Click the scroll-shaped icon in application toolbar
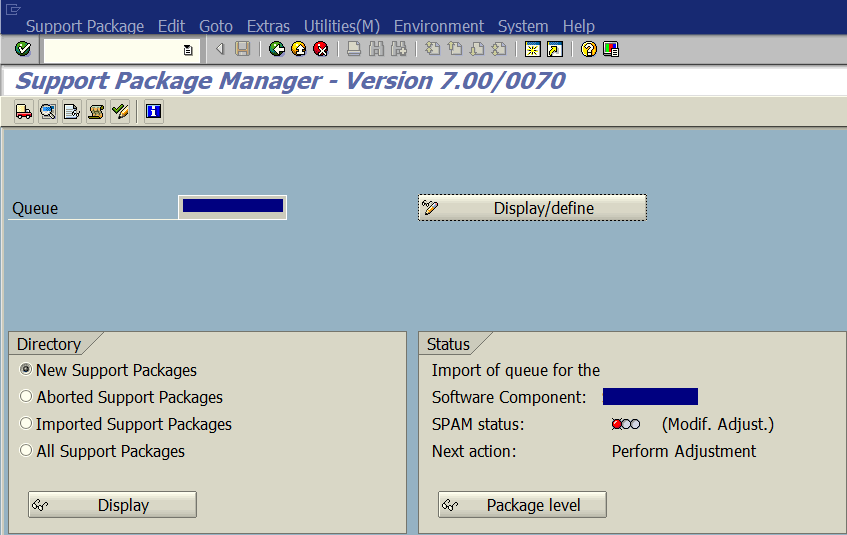The height and width of the screenshot is (535, 847). pyautogui.click(x=96, y=111)
